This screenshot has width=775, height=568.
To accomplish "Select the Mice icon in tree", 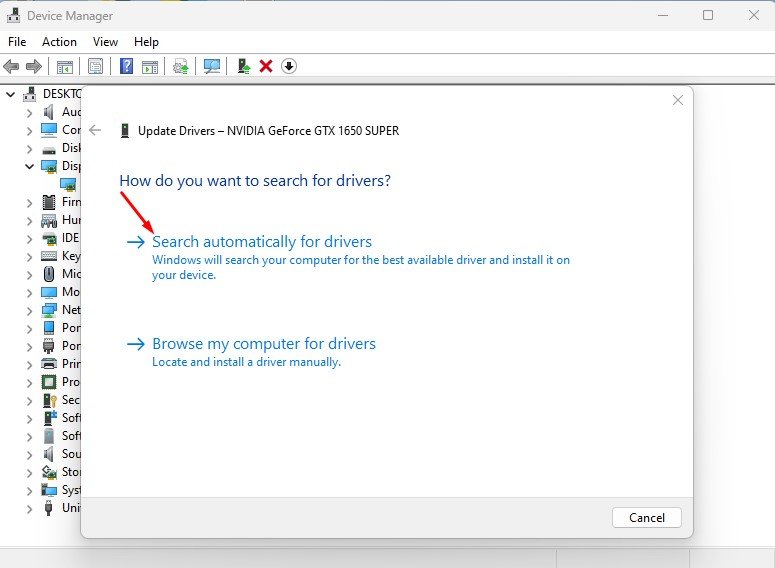I will click(x=49, y=274).
